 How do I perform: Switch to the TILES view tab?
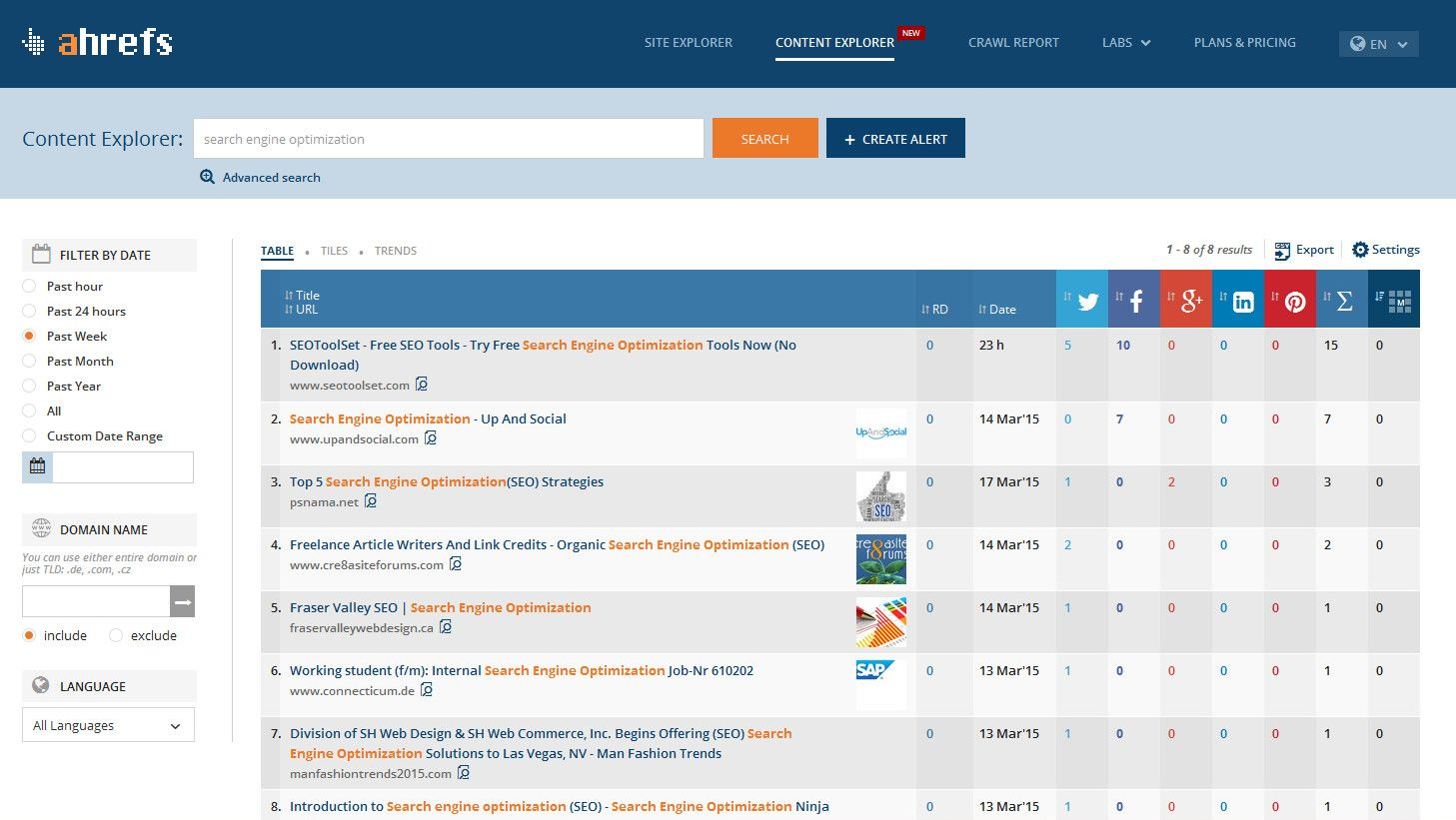pyautogui.click(x=334, y=251)
